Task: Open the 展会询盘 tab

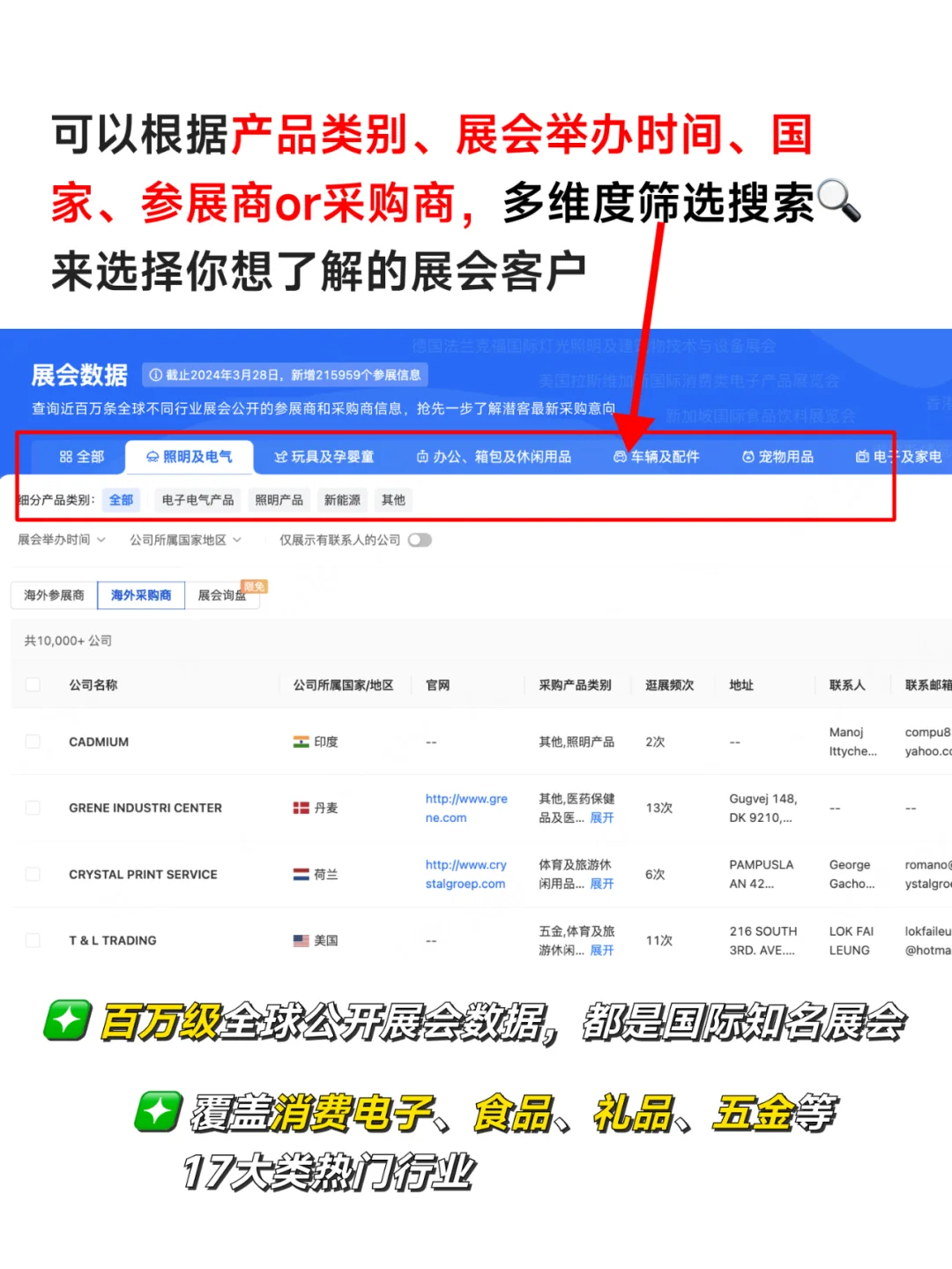Action: [x=222, y=595]
